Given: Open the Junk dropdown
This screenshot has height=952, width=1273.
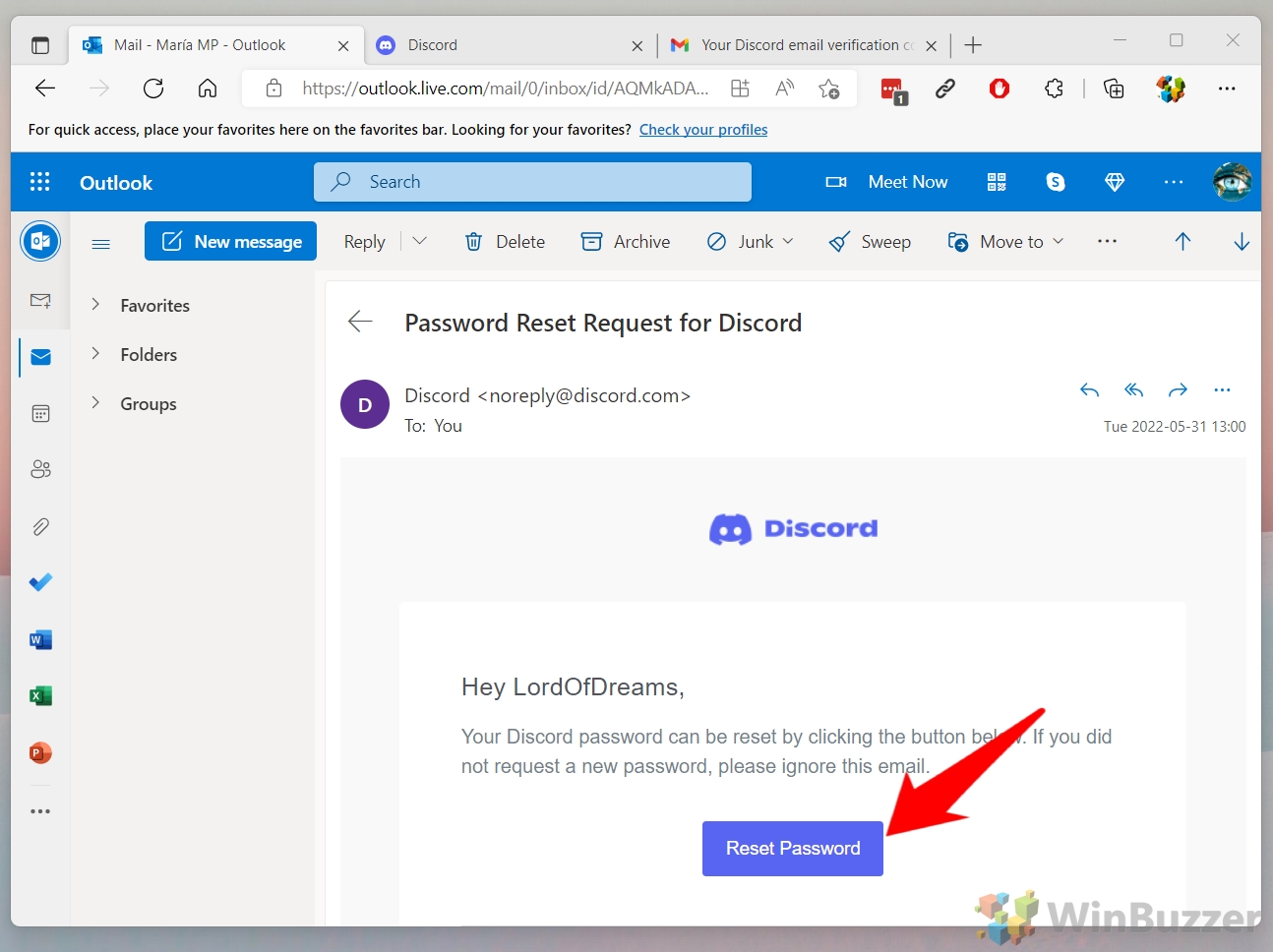Looking at the screenshot, I should (x=751, y=242).
